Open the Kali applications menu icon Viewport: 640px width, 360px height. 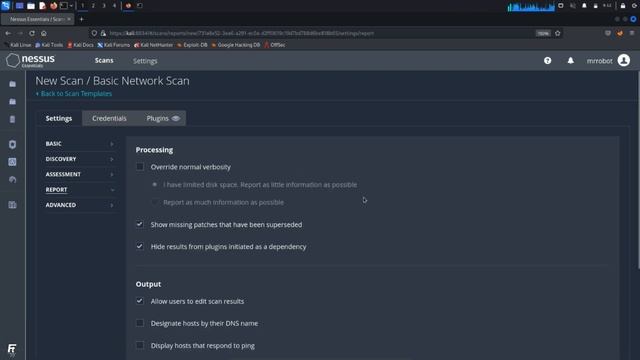[x=5, y=6]
